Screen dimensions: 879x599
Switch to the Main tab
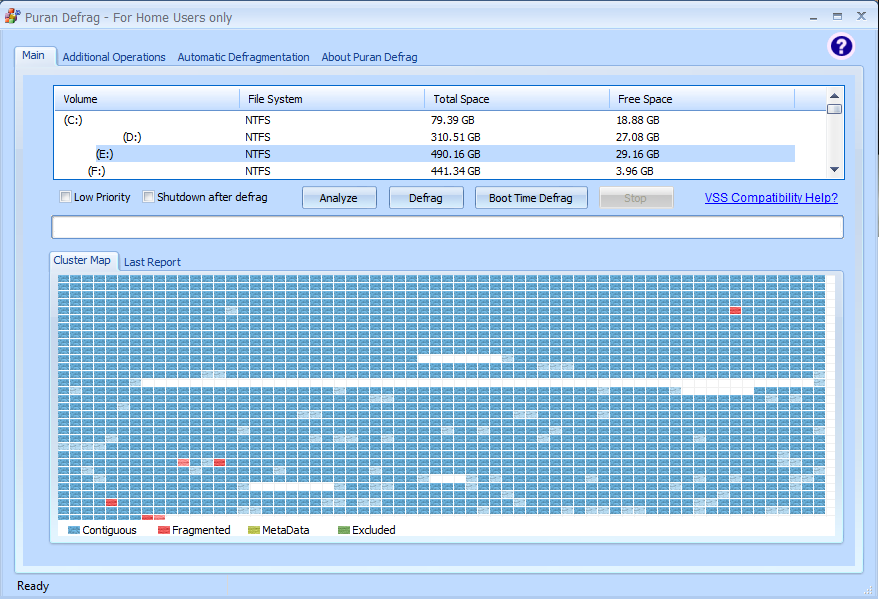tap(34, 55)
